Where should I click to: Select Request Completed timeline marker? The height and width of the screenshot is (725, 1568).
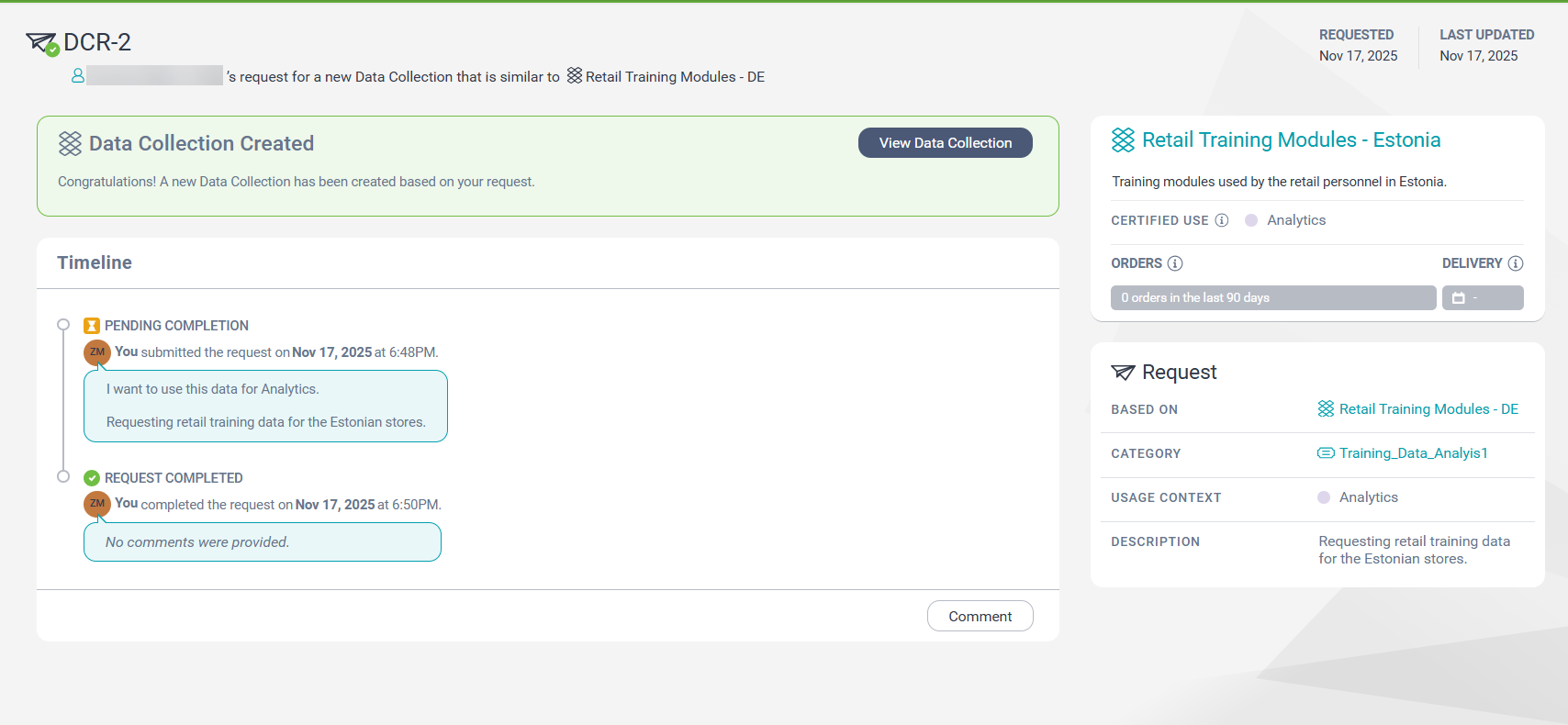[63, 476]
